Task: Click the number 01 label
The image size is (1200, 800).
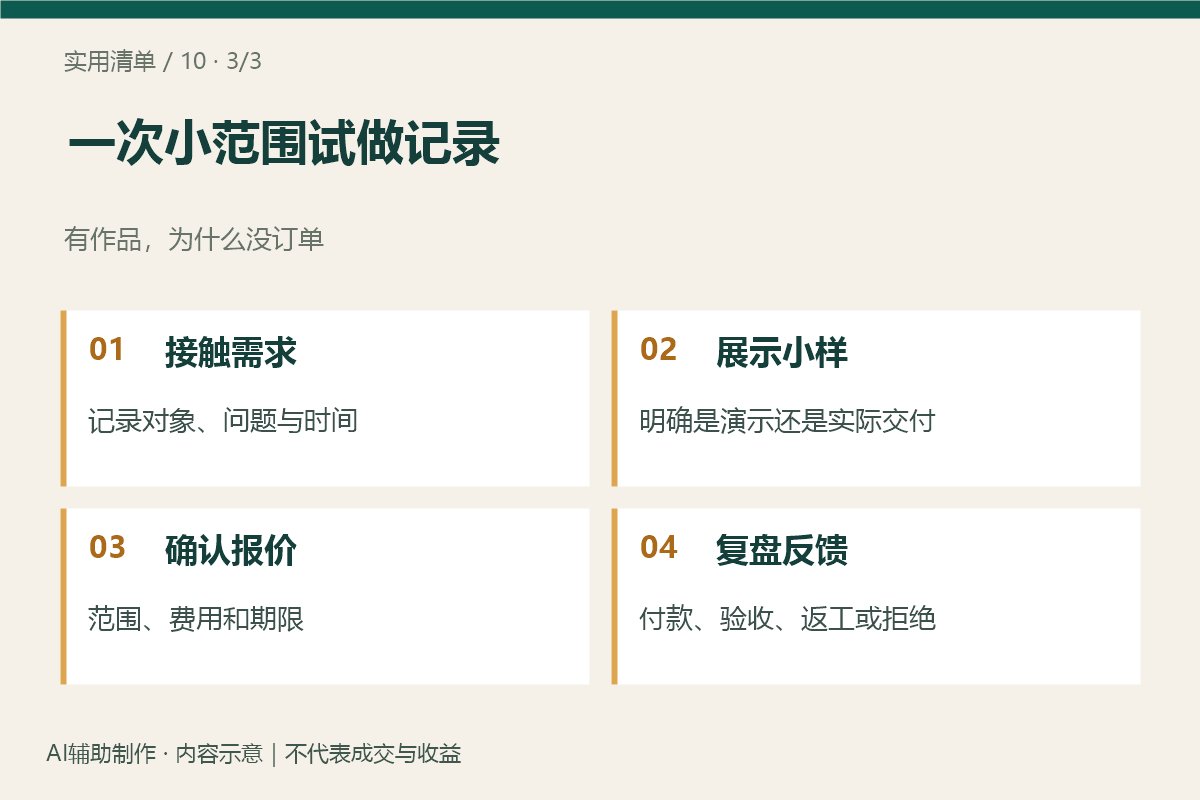Action: click(x=107, y=350)
